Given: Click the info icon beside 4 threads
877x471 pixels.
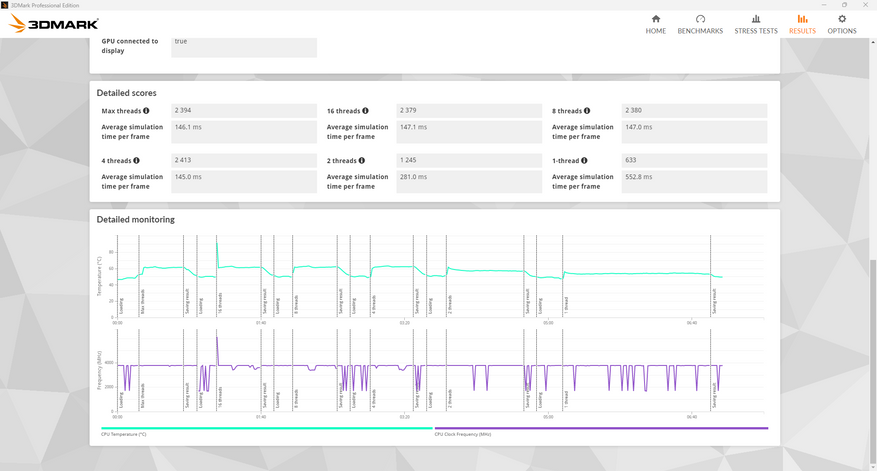Looking at the screenshot, I should [136, 160].
